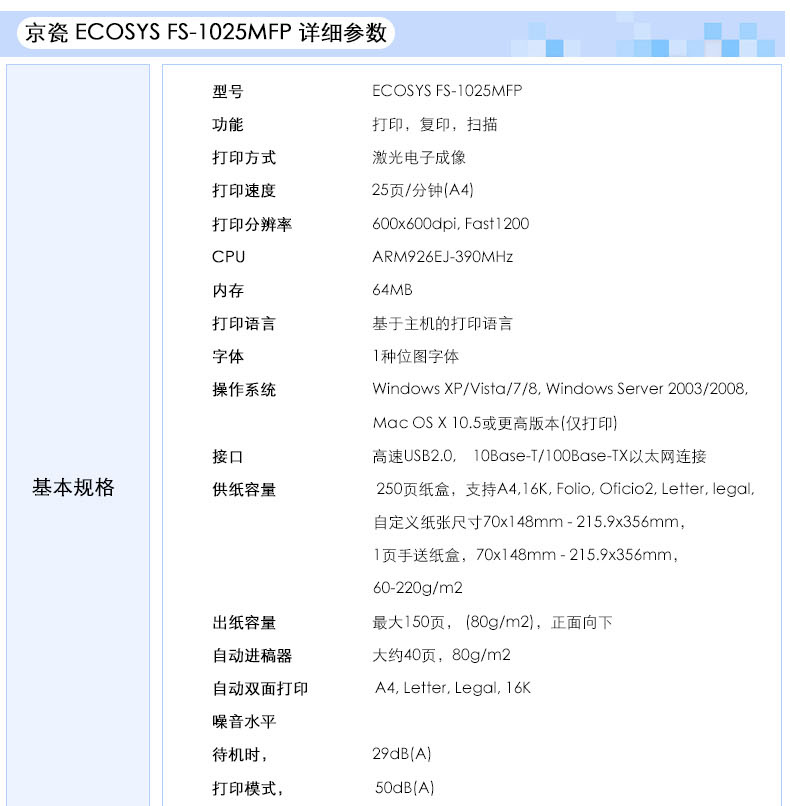Image resolution: width=790 pixels, height=806 pixels.
Task: Select the 激光电子成像 print method value
Action: [x=419, y=158]
